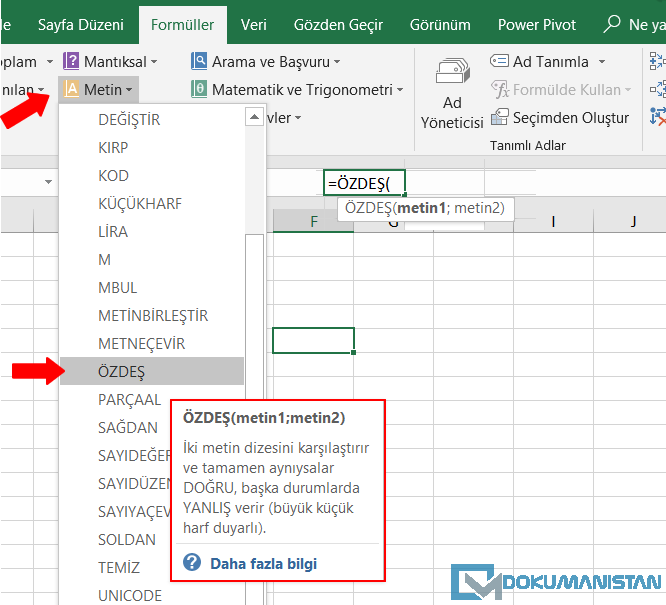Click the selected cell in column F
The image size is (666, 605).
pyautogui.click(x=313, y=340)
